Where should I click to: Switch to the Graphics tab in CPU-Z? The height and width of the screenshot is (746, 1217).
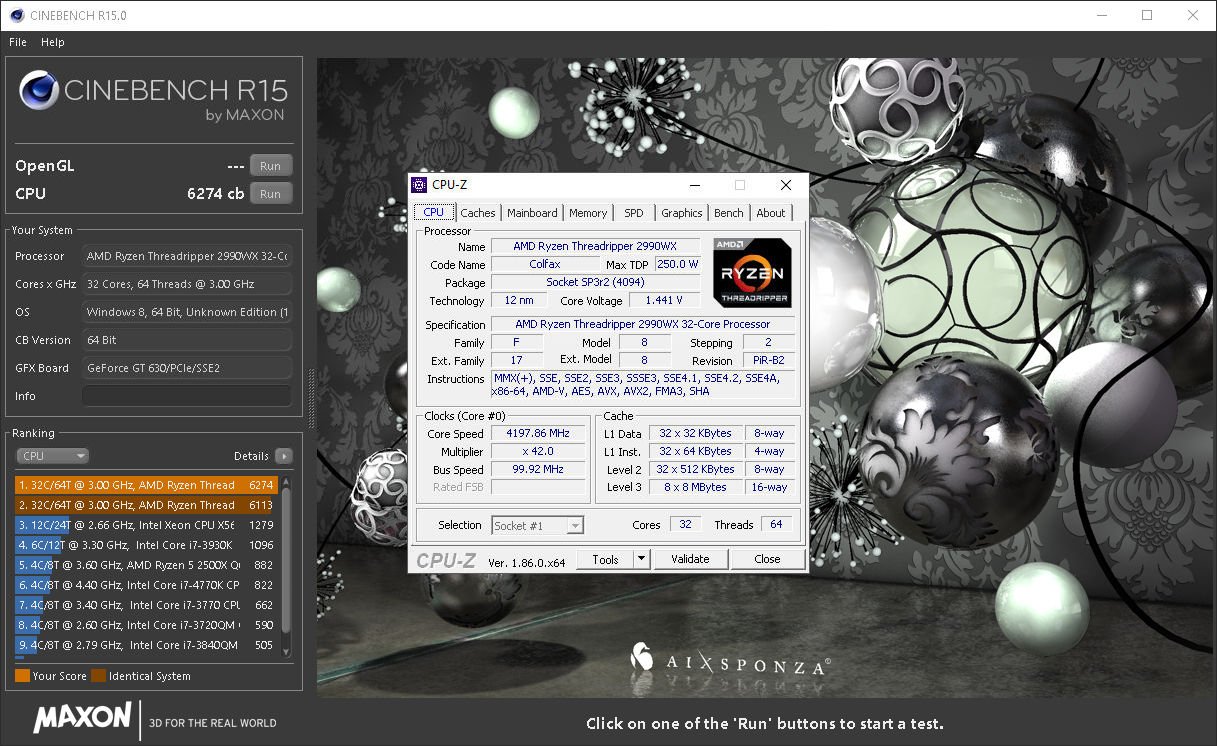click(682, 213)
